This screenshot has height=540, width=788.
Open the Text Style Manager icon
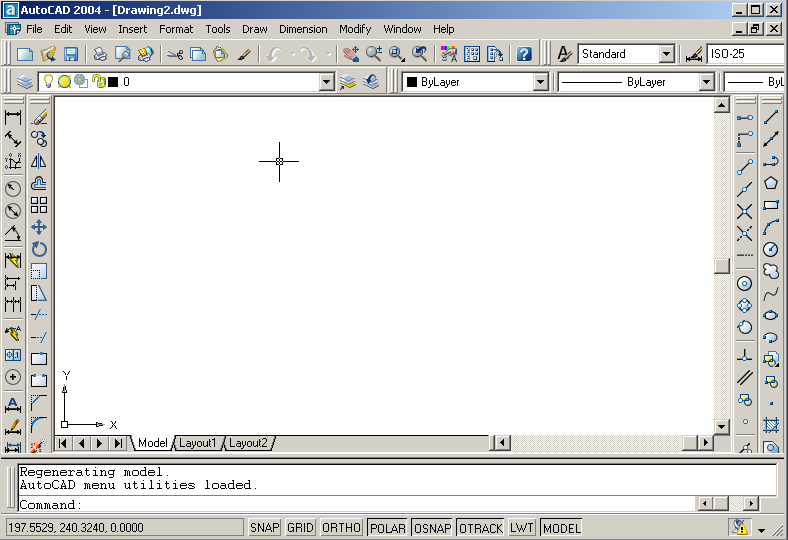(564, 54)
